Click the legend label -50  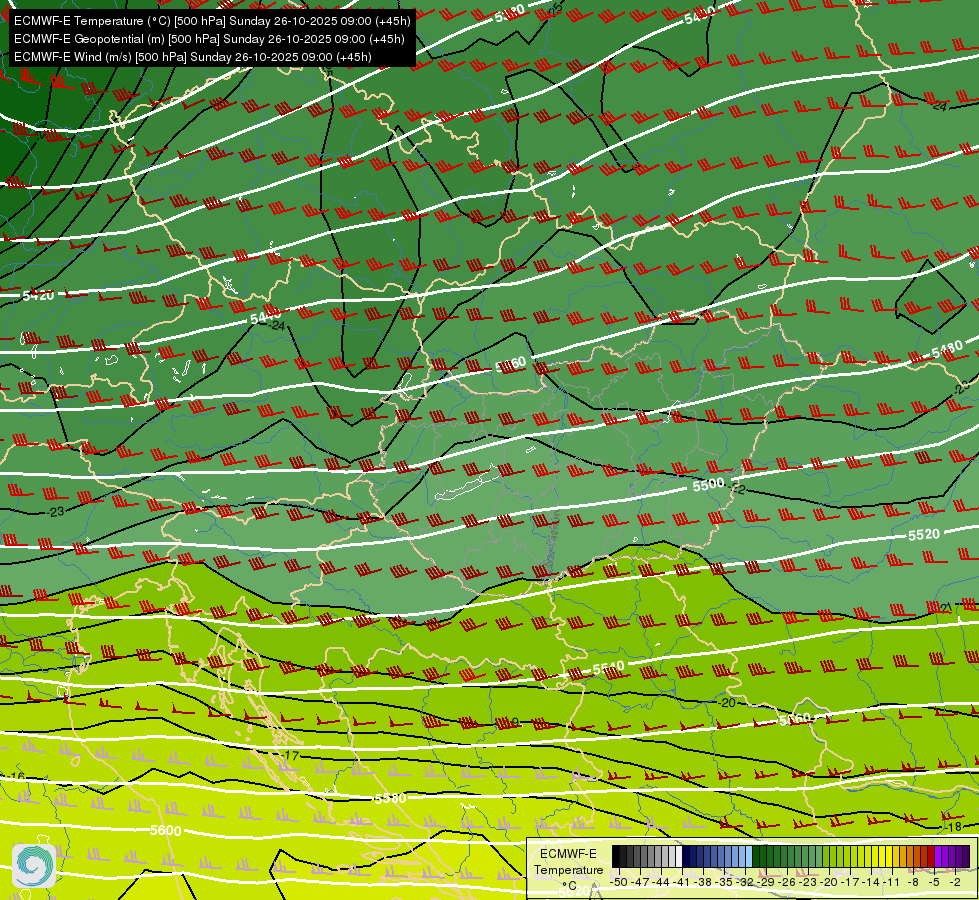(x=619, y=882)
